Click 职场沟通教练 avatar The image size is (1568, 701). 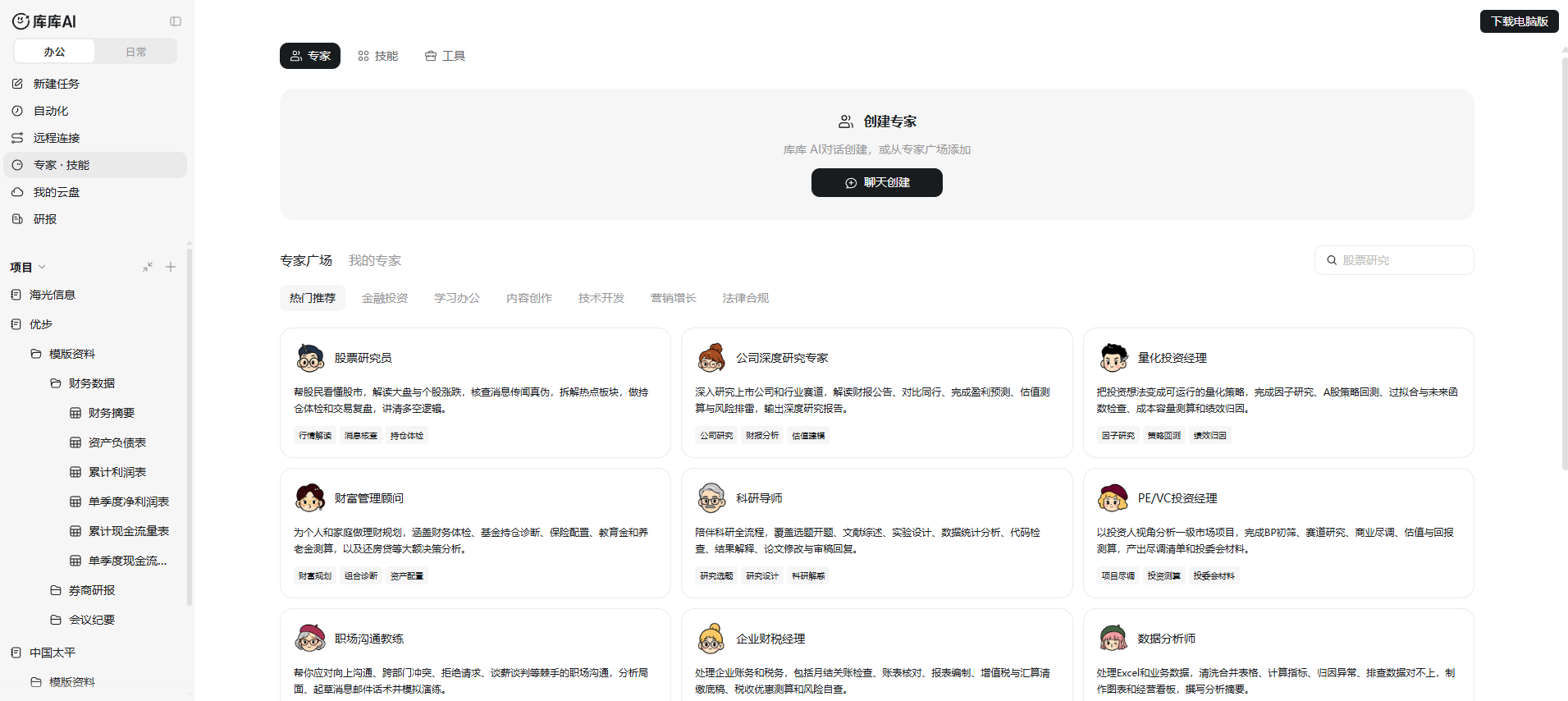pyautogui.click(x=310, y=639)
